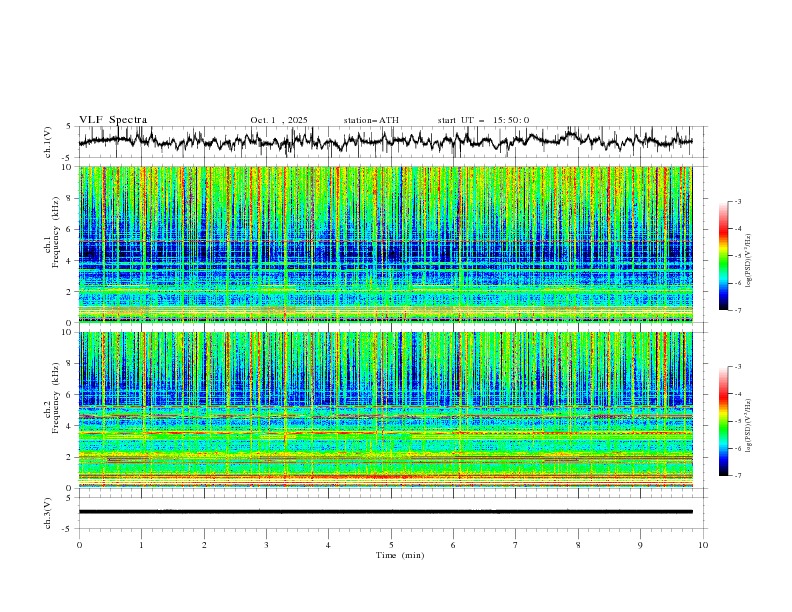This screenshot has width=792, height=612.
Task: Click the "Time (min)" axis title
Action: (400, 555)
